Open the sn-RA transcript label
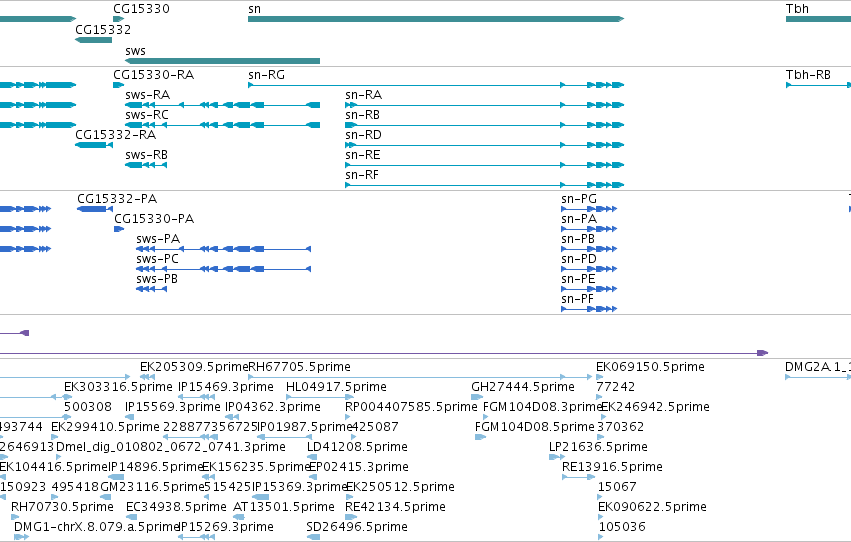The height and width of the screenshot is (542, 851). (x=363, y=95)
